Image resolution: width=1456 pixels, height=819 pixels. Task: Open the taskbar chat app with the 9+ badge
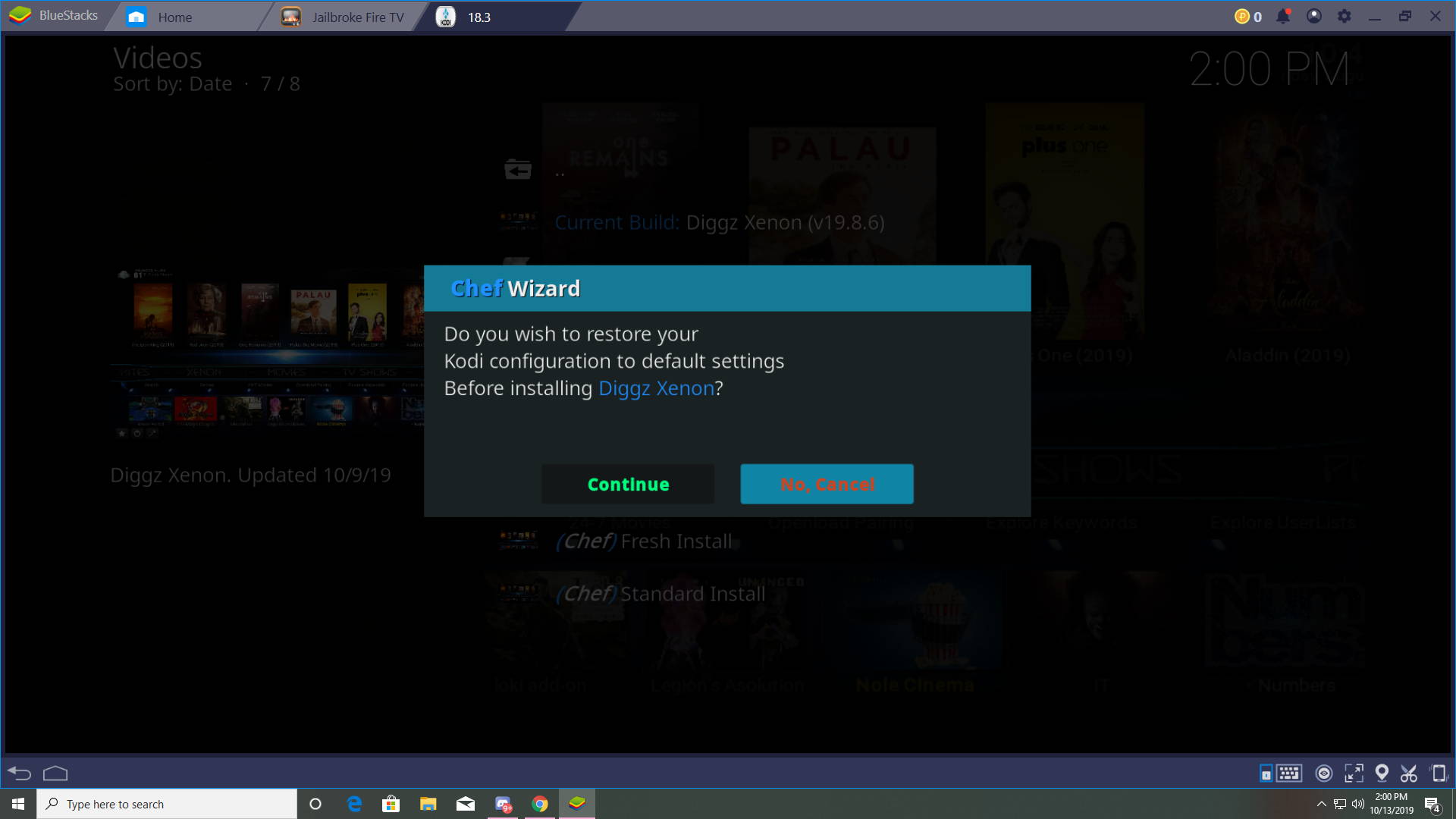(x=503, y=804)
